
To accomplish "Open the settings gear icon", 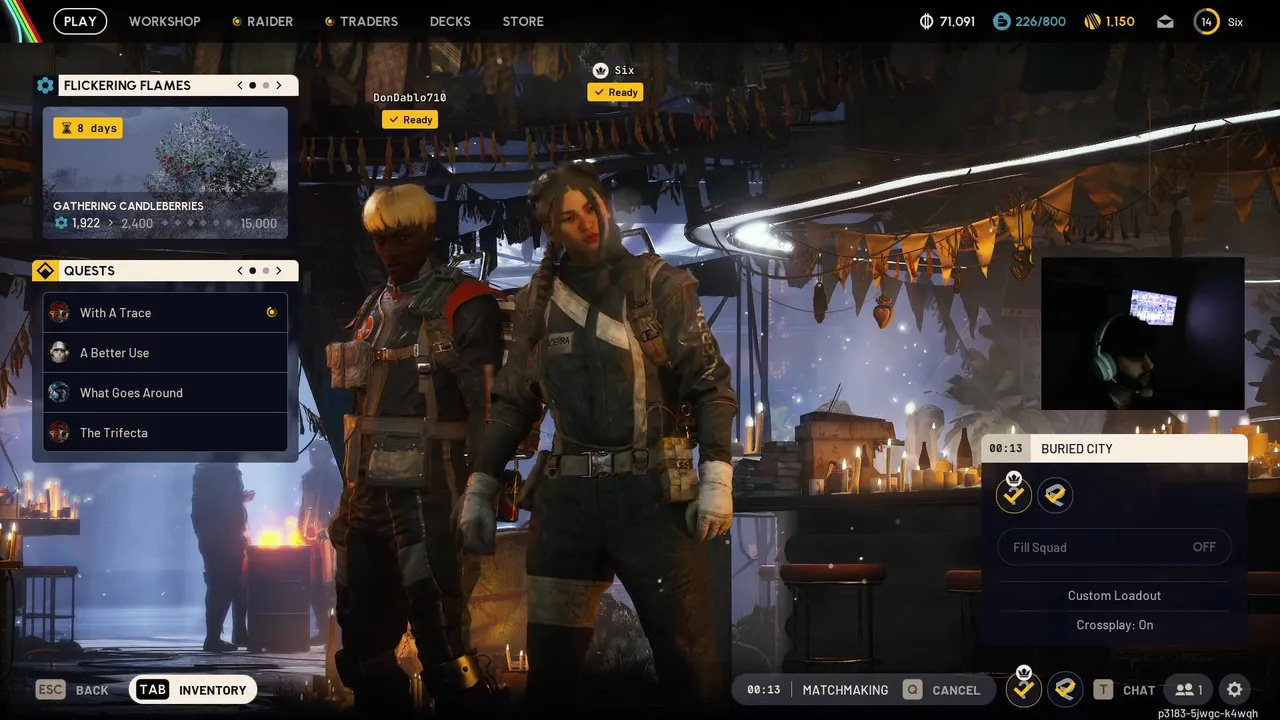I will [1235, 689].
